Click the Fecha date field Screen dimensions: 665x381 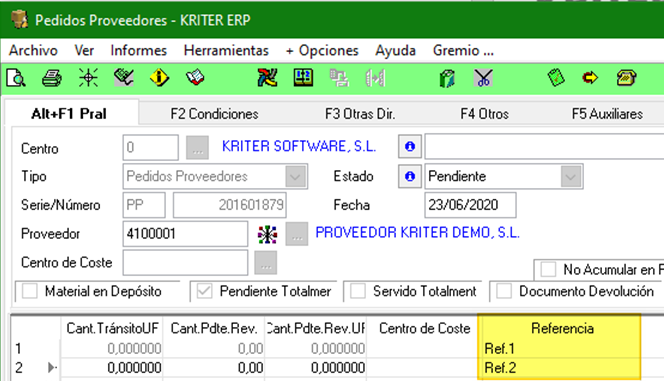click(470, 205)
